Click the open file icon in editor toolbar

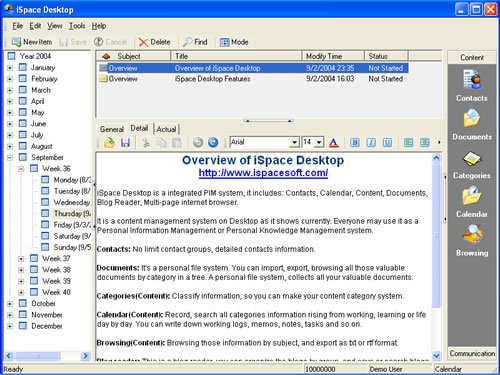click(x=109, y=143)
